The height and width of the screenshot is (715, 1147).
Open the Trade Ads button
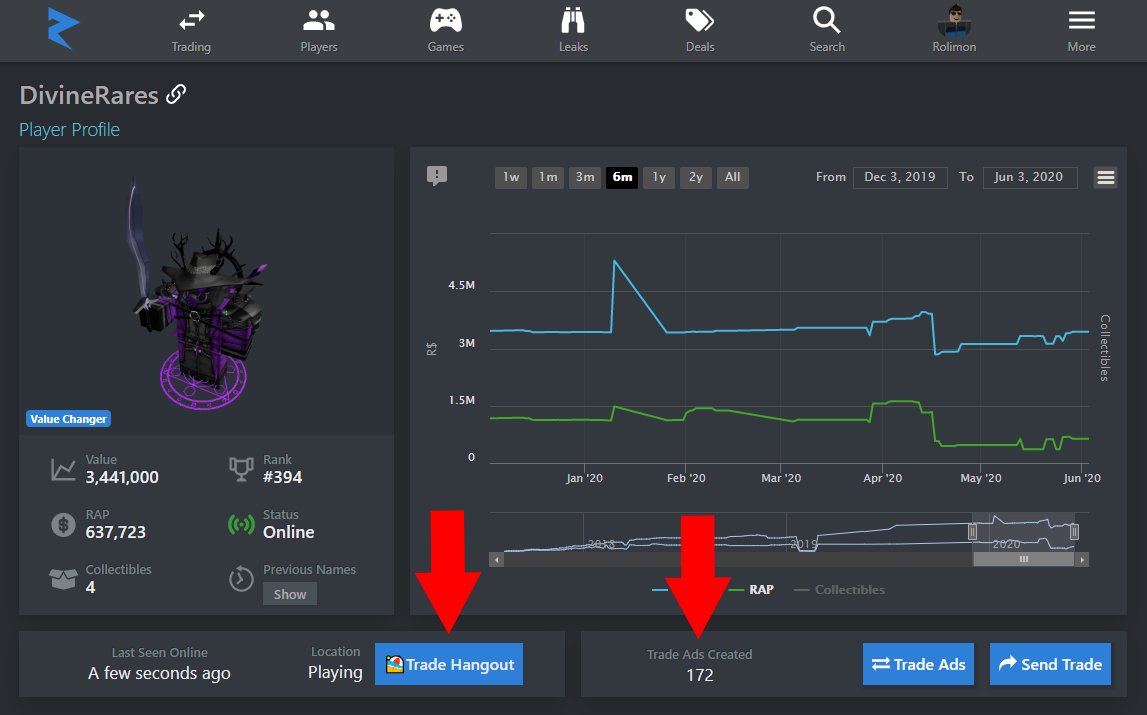pos(918,664)
